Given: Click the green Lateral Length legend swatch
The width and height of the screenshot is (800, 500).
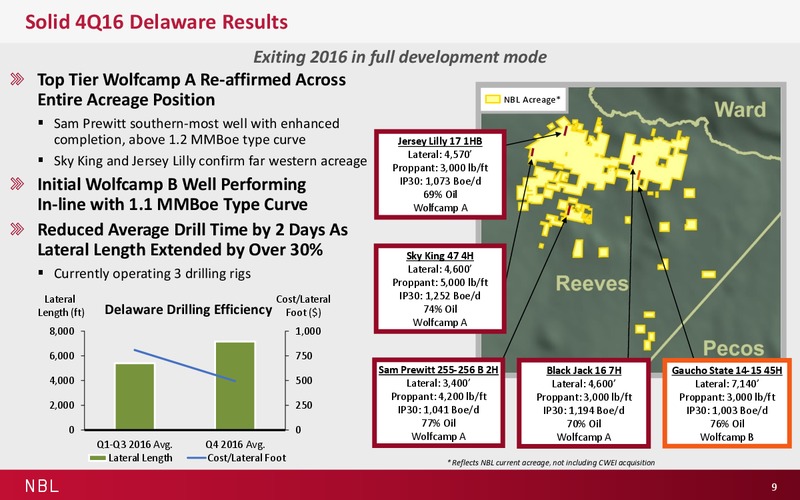Looking at the screenshot, I should 97,458.
